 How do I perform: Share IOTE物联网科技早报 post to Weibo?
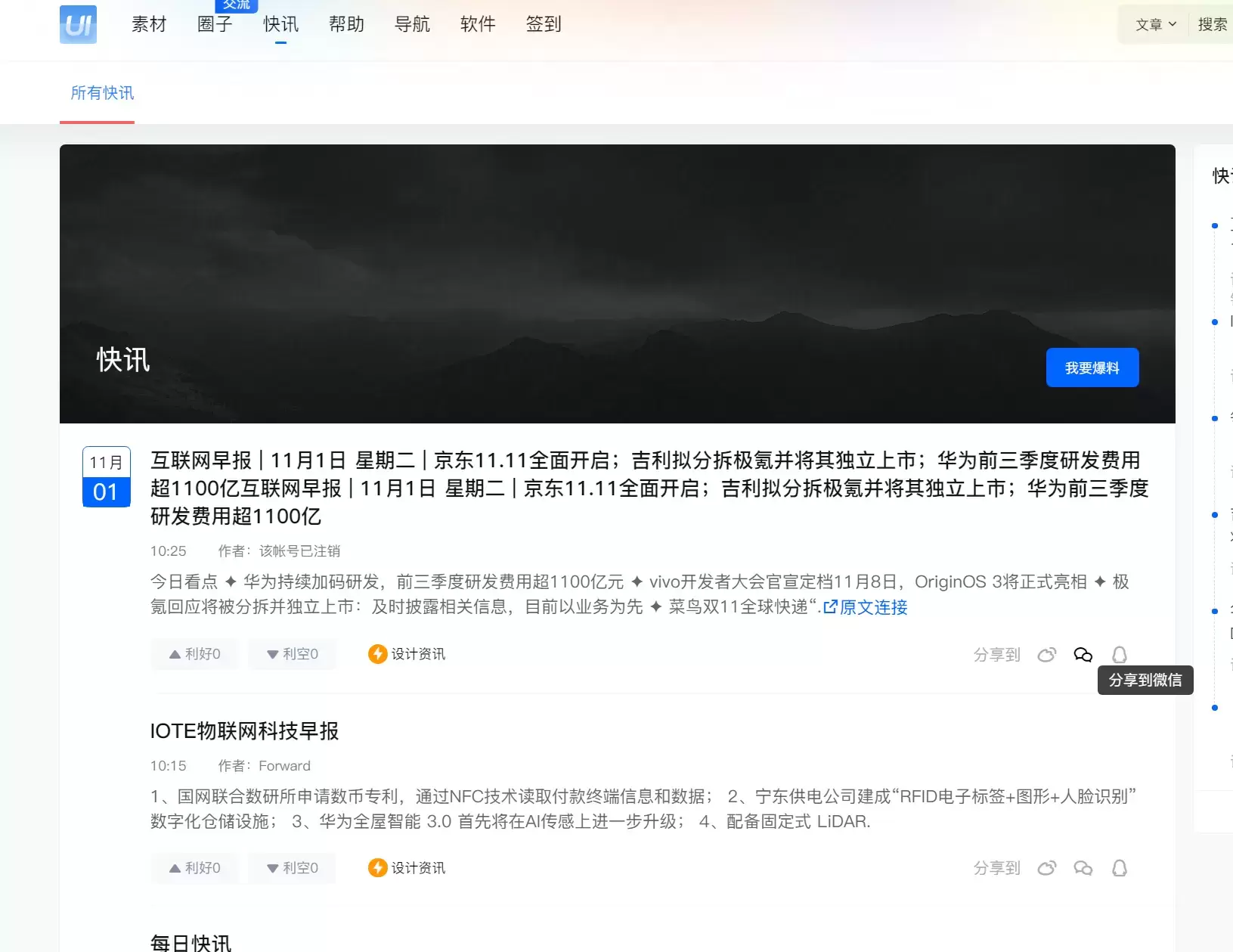pyautogui.click(x=1046, y=868)
